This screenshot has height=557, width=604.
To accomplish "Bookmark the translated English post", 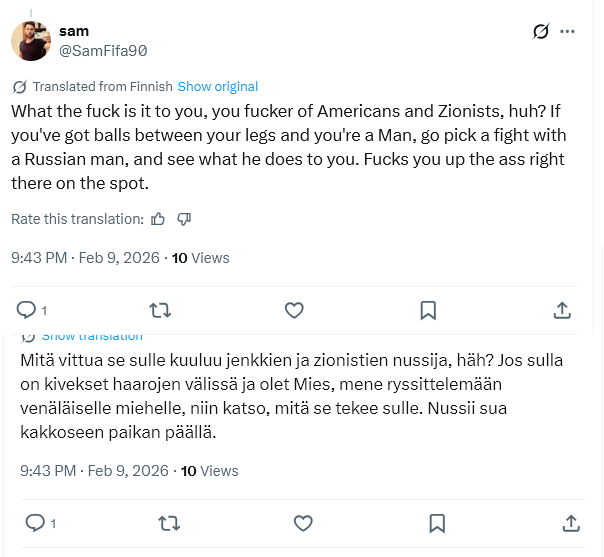I will tap(428, 310).
